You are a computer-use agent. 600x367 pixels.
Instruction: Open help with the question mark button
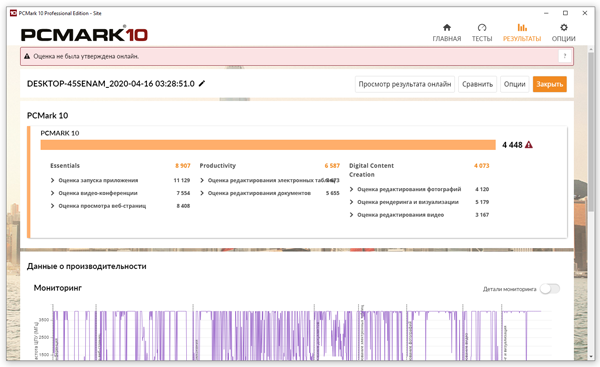click(564, 56)
